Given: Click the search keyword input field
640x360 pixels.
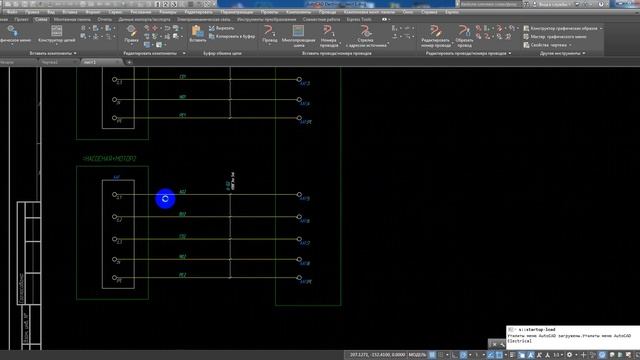Looking at the screenshot, I should (491, 4).
